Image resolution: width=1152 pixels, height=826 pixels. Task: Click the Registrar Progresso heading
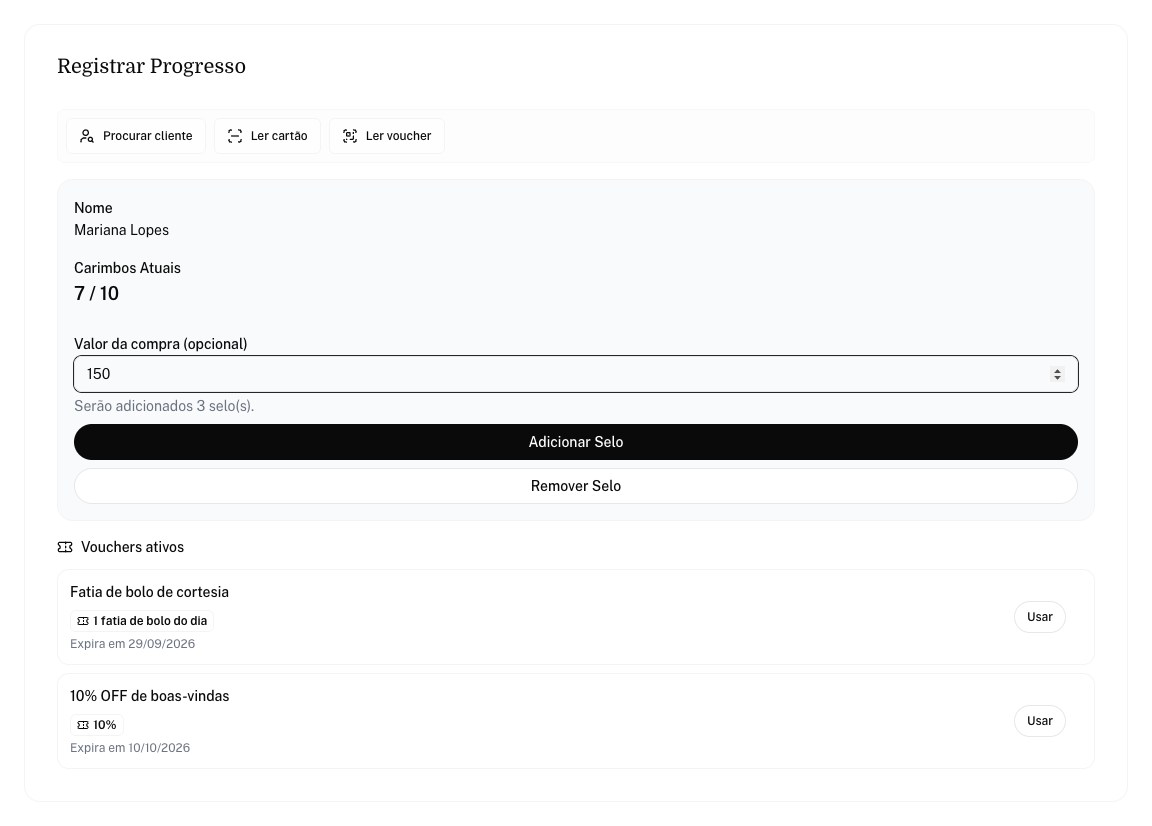(151, 66)
